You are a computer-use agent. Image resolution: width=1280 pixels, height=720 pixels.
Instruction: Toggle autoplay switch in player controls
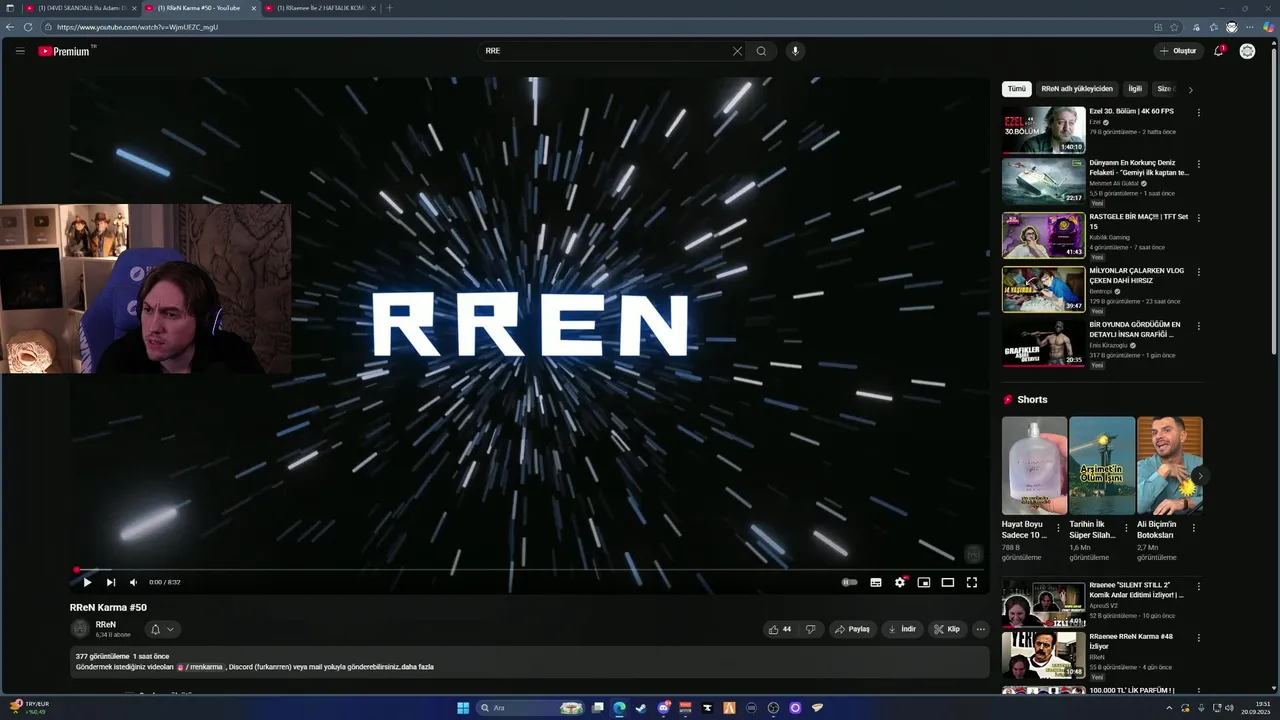click(x=849, y=582)
